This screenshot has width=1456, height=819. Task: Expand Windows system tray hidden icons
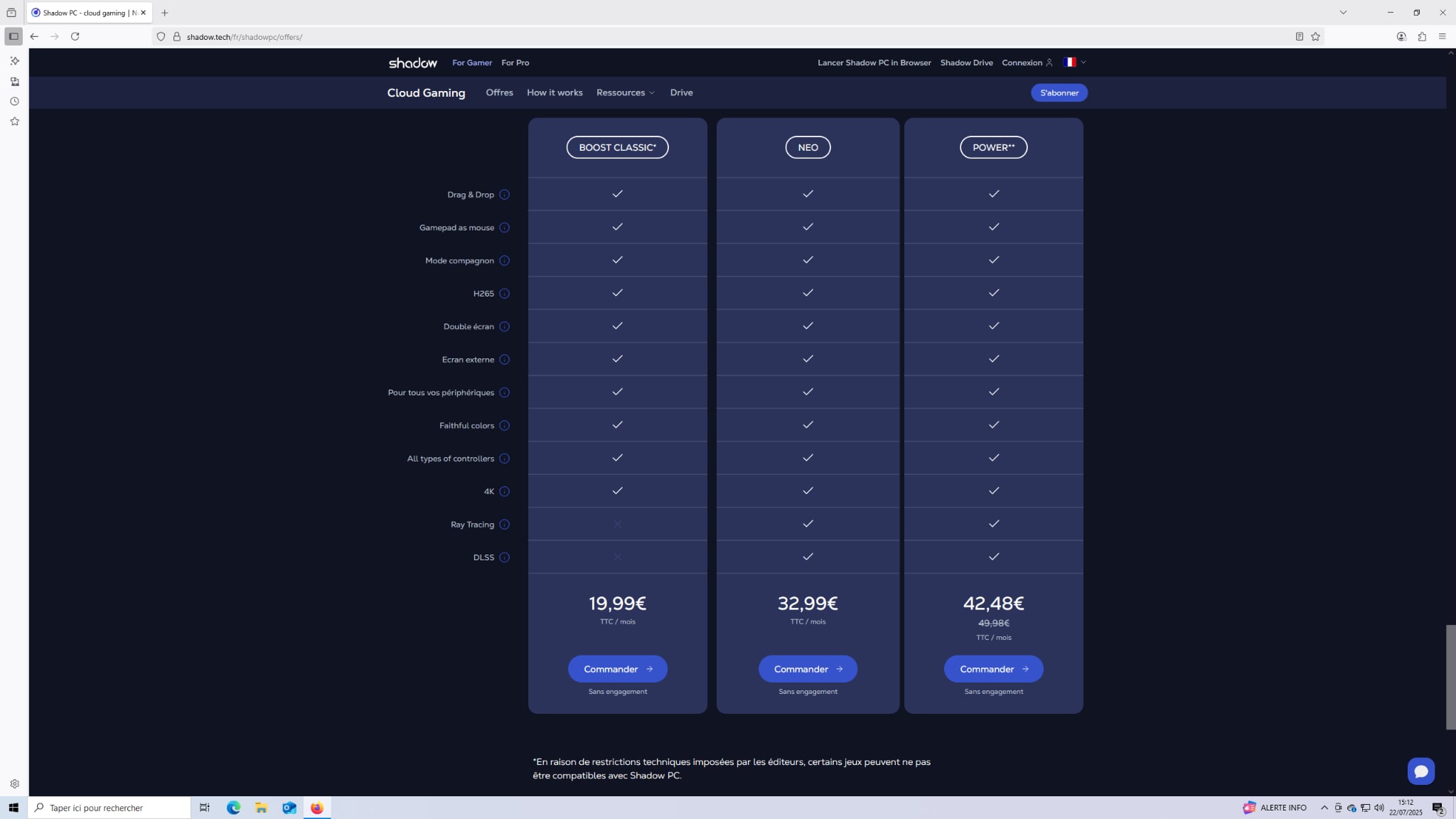(x=1324, y=808)
